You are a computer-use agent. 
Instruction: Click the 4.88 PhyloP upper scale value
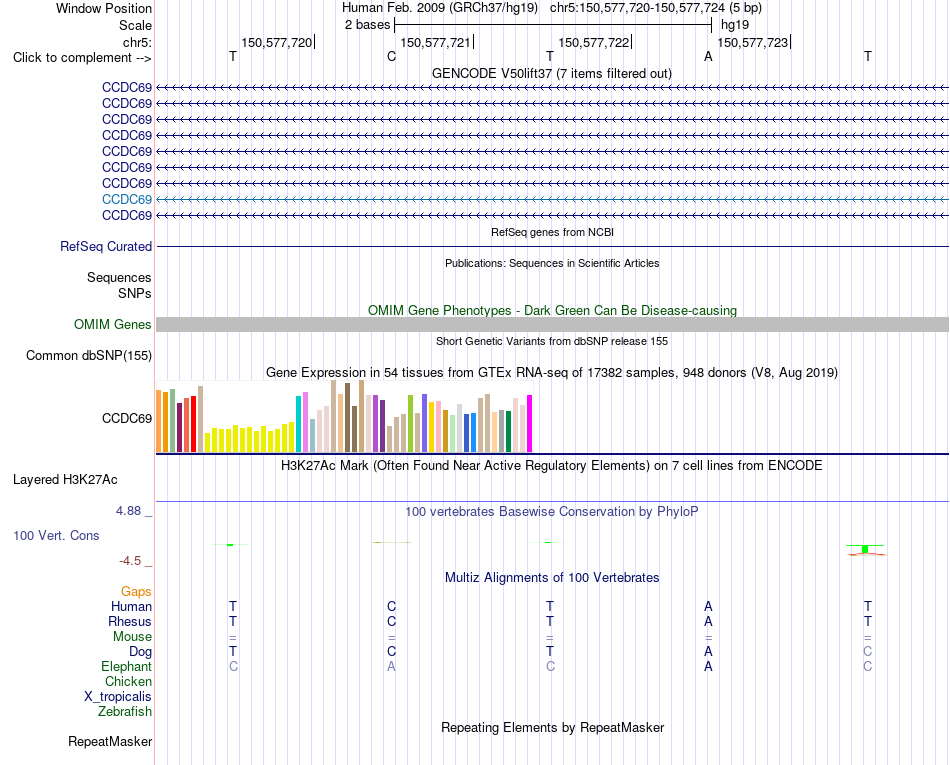(x=128, y=511)
